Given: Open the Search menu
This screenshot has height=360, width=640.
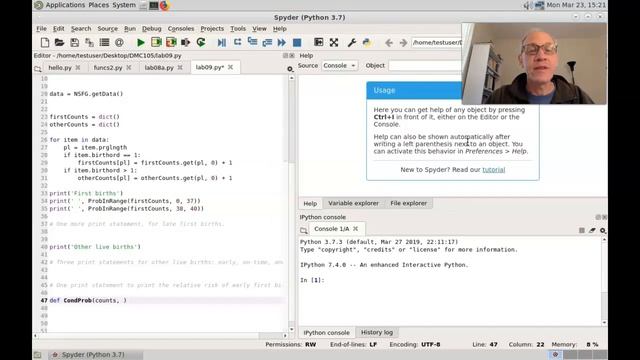Looking at the screenshot, I should tap(81, 29).
